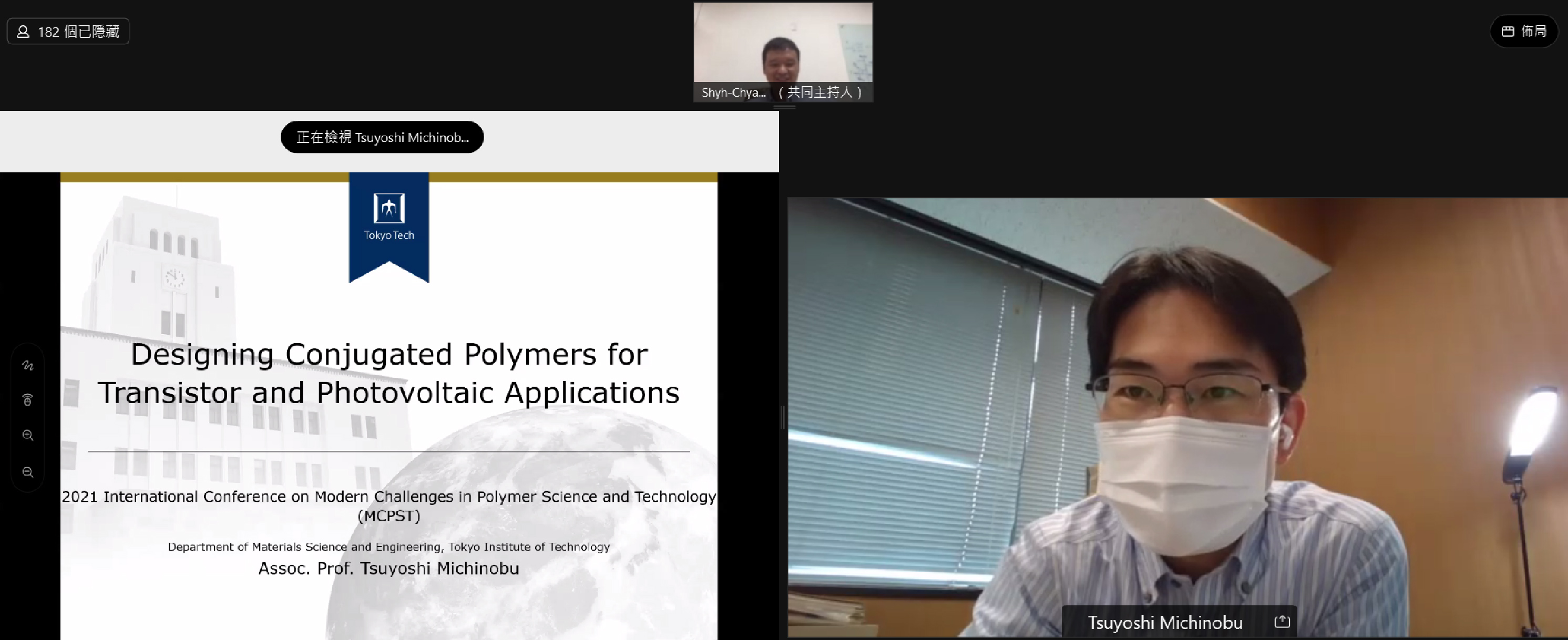The height and width of the screenshot is (640, 1568).
Task: Click the (共同主持人) co-host label
Action: 820,92
